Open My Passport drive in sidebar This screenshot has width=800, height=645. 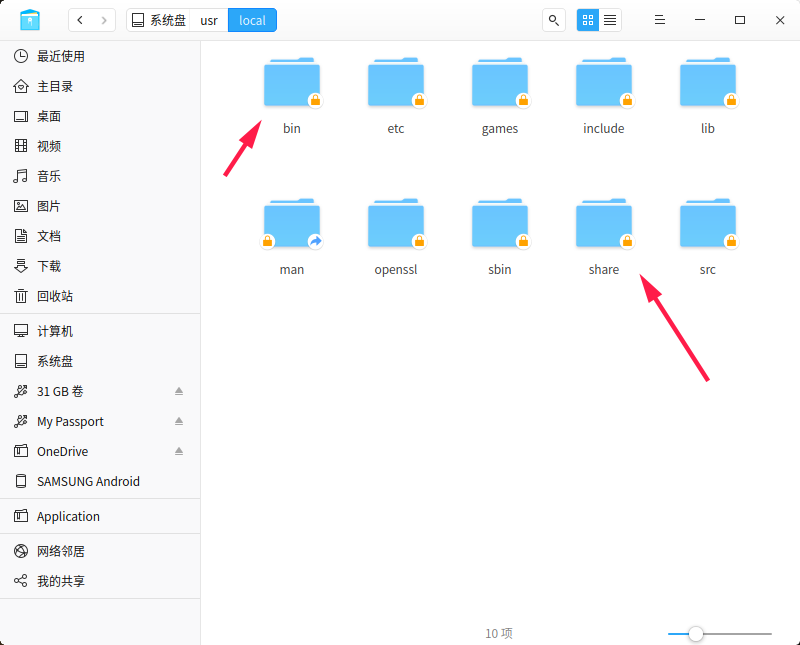[x=100, y=421]
